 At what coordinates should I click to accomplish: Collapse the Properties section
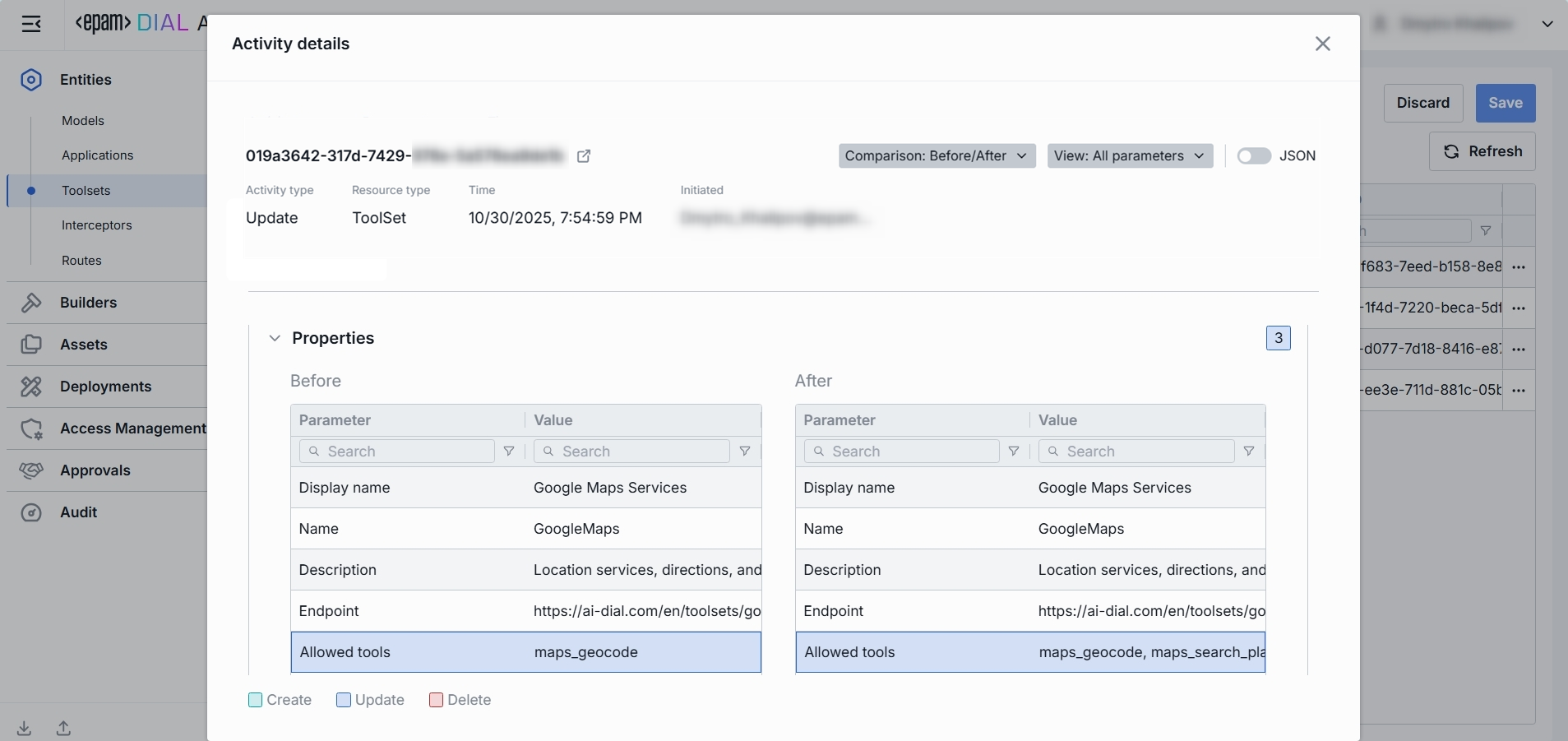pos(275,338)
